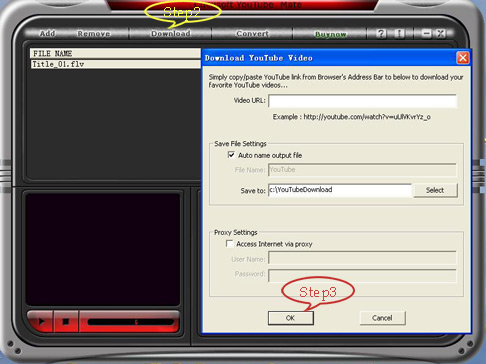Cancel the download dialog
The image size is (486, 364).
click(382, 318)
